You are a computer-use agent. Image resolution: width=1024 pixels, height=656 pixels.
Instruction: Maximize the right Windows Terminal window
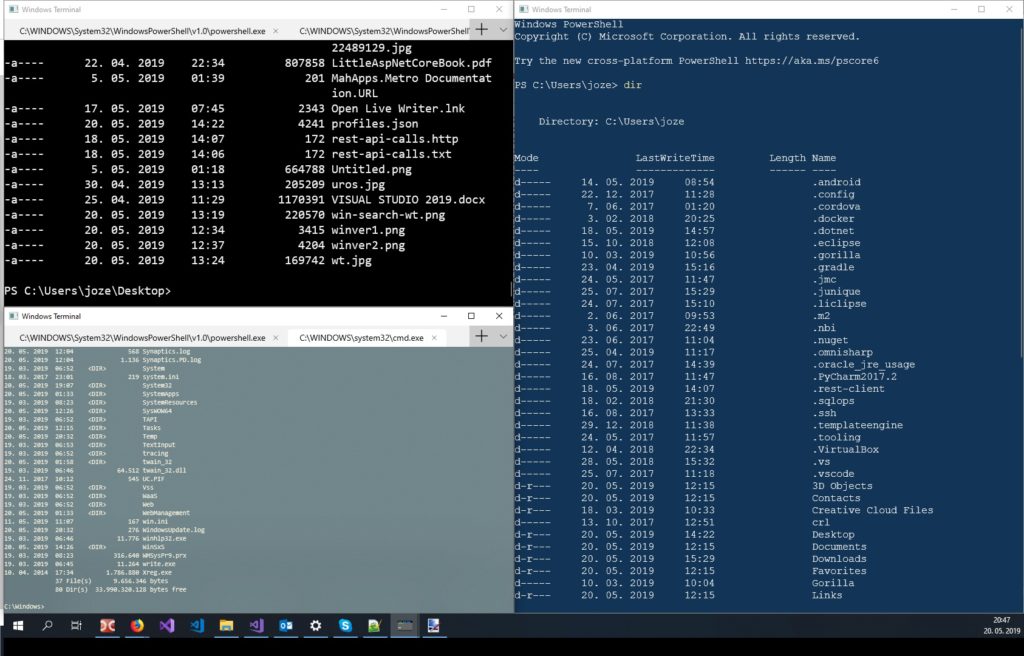coord(981,9)
